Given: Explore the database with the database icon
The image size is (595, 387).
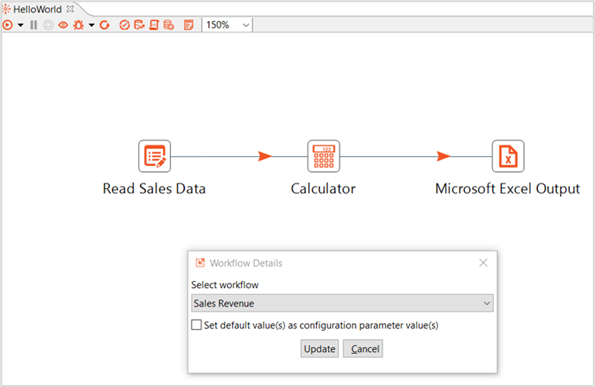Looking at the screenshot, I should point(168,25).
